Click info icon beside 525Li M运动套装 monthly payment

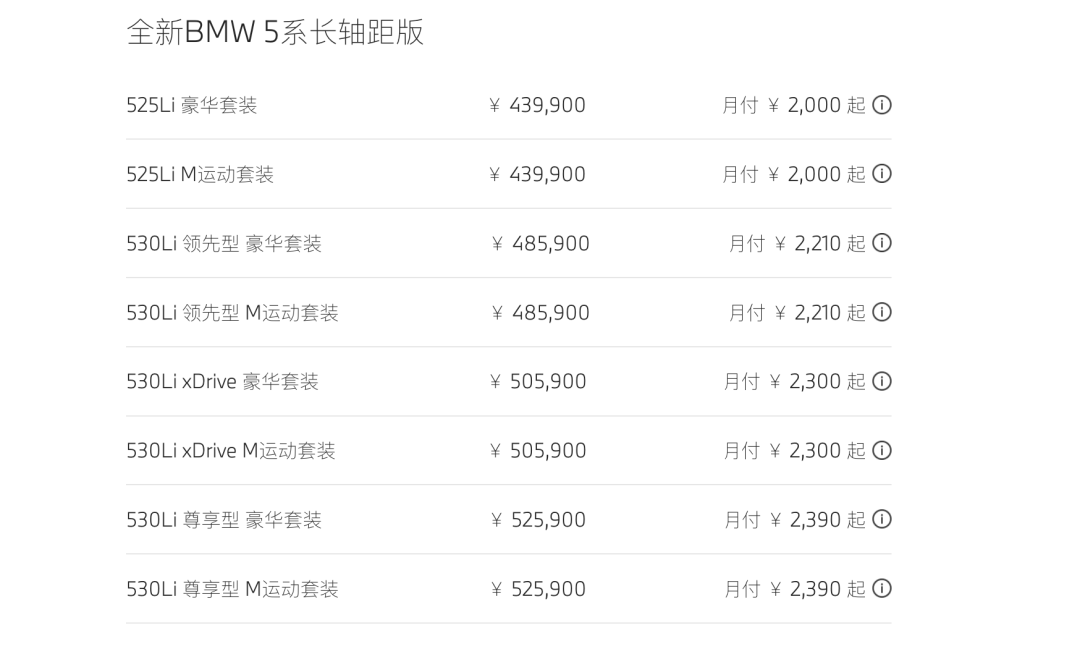pyautogui.click(x=882, y=174)
